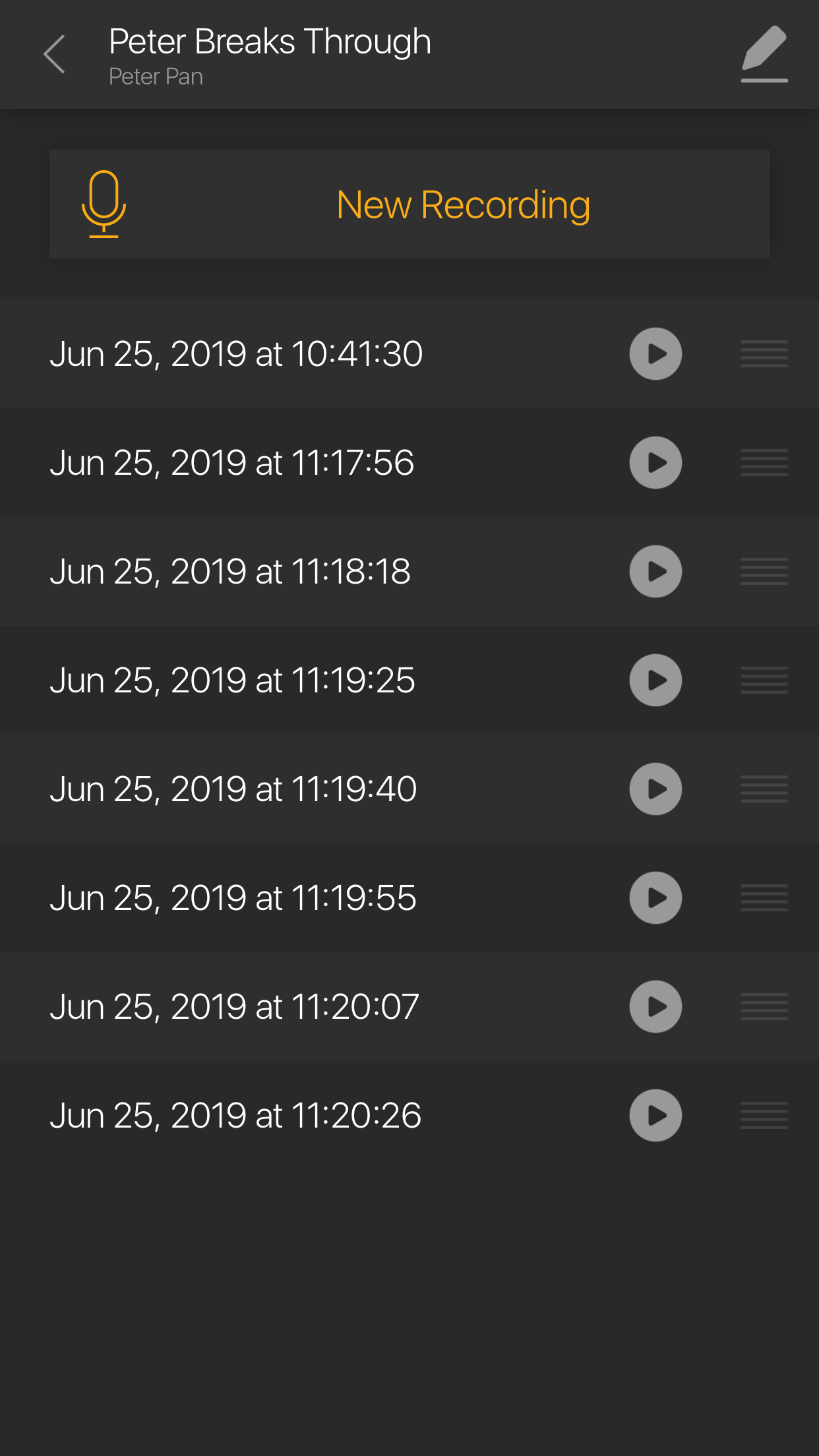Play the 11:20:26 recording
Screen dimensions: 819x1456
[x=655, y=1116]
